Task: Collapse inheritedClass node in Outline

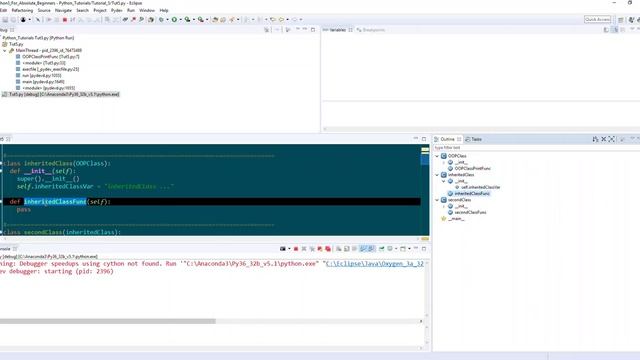Action: pos(437,175)
